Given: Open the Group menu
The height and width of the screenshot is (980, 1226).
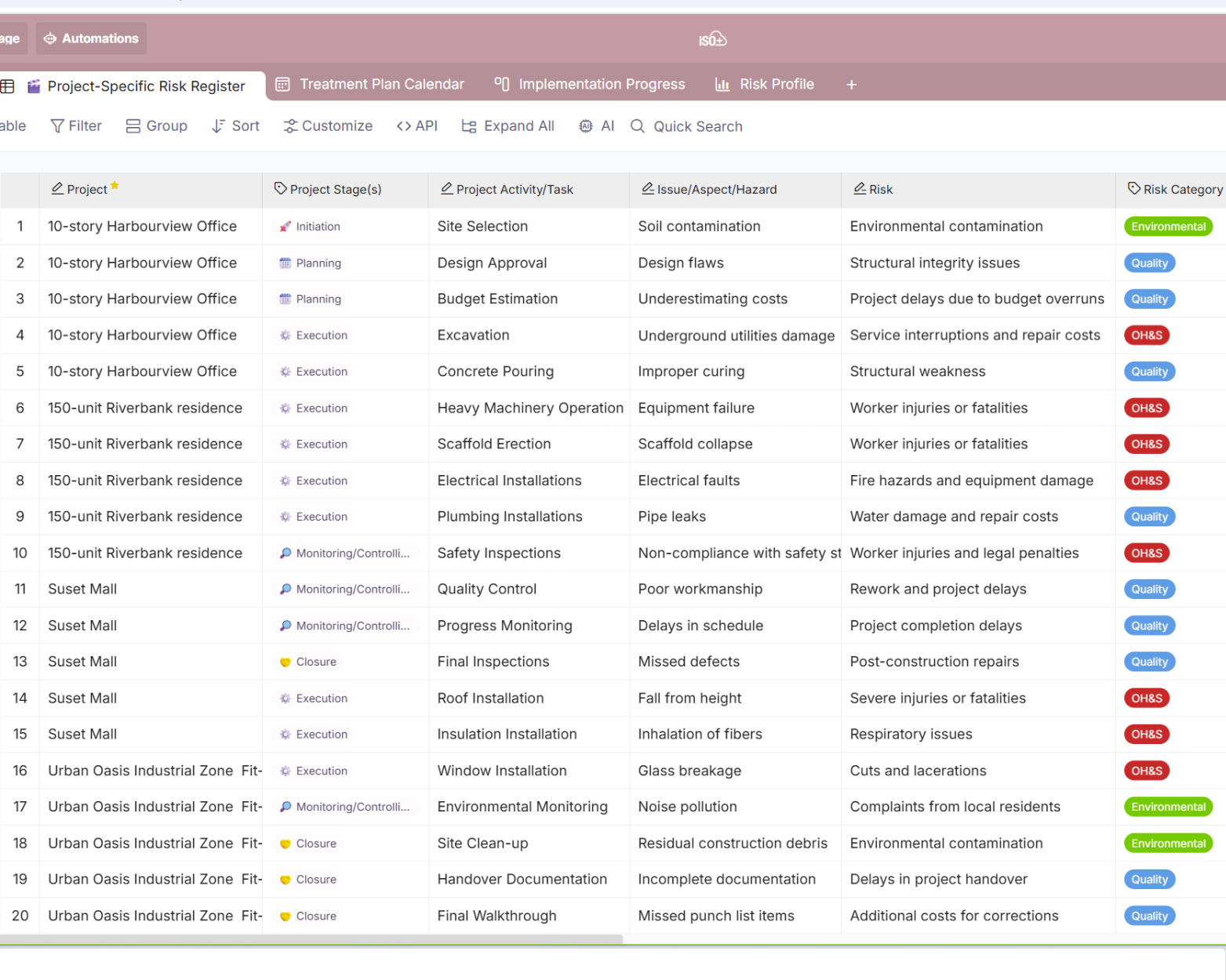Looking at the screenshot, I should click(157, 126).
